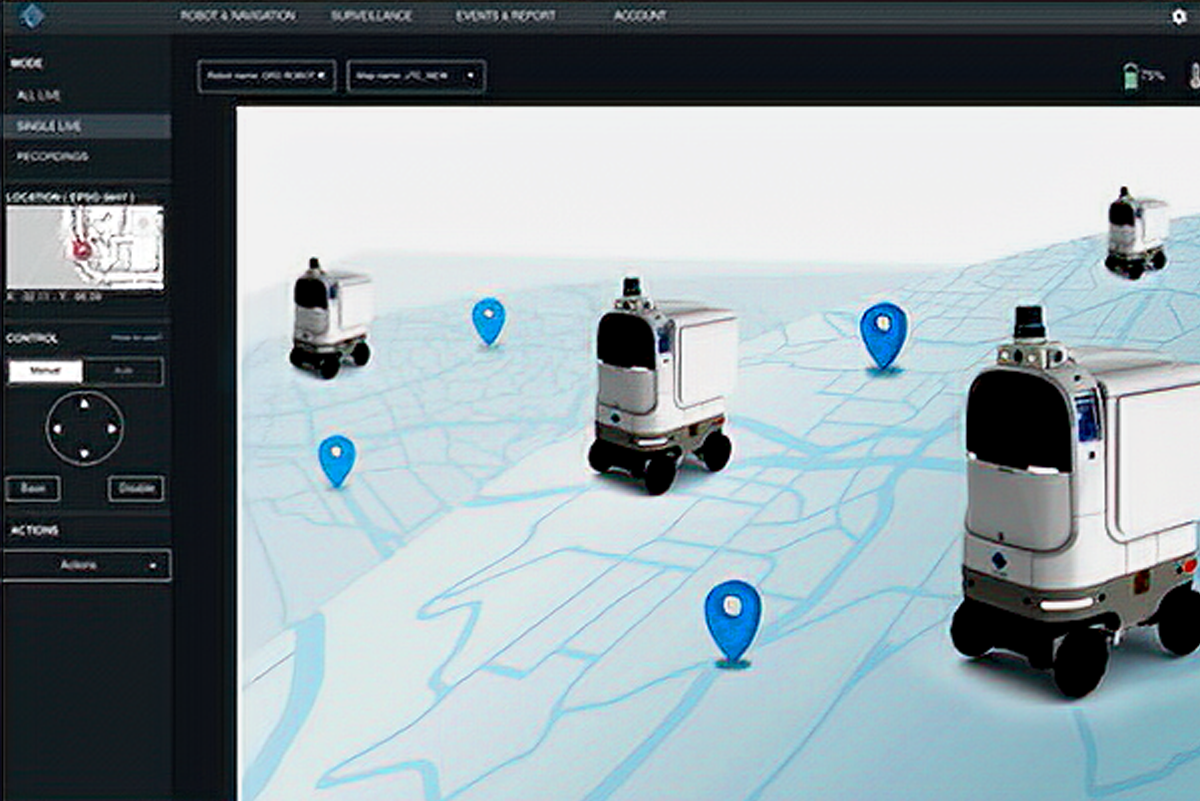Switch control to Manual mode

pyautogui.click(x=46, y=372)
